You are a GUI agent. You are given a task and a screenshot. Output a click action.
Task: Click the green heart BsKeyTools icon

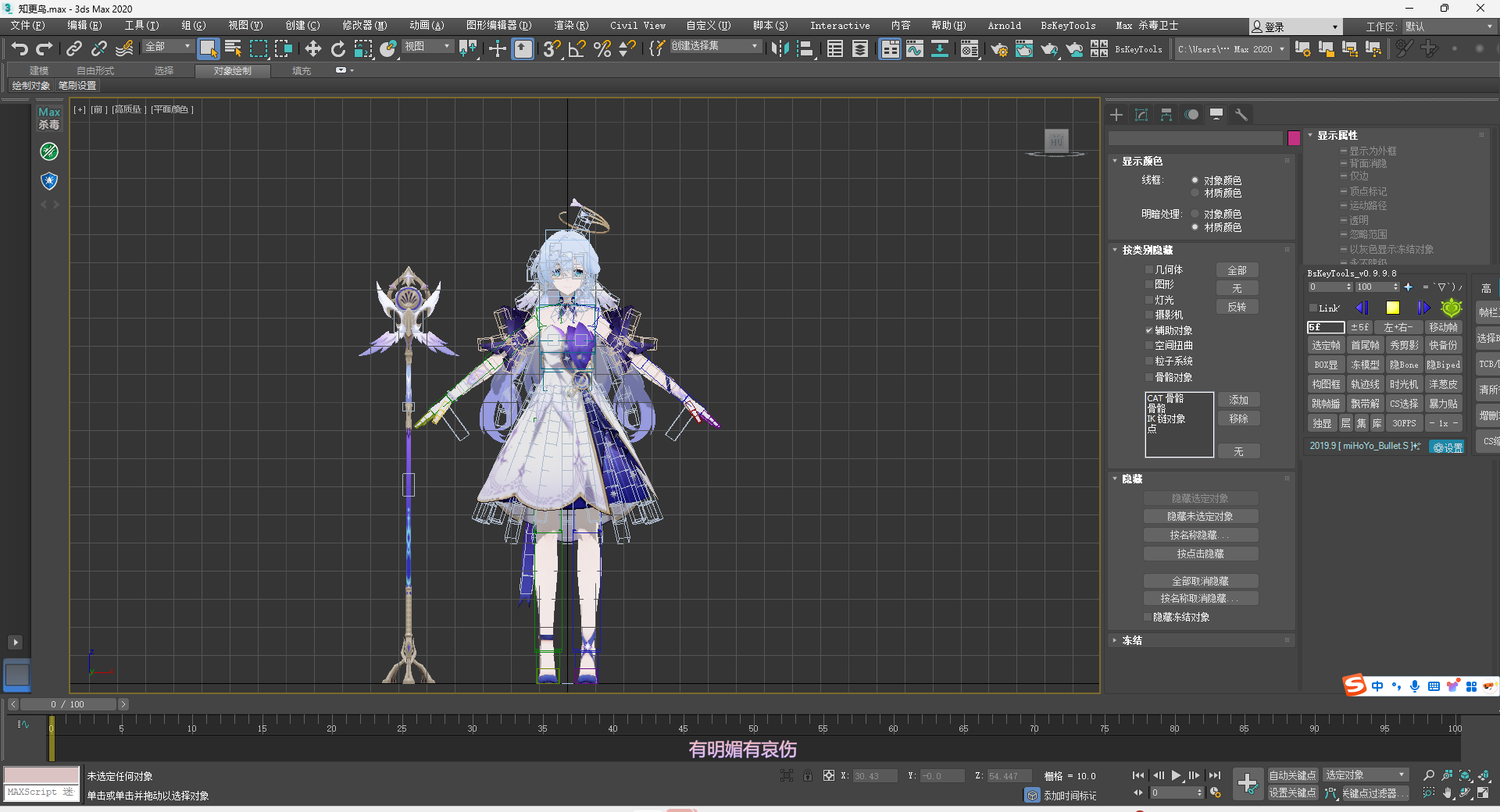(1452, 308)
